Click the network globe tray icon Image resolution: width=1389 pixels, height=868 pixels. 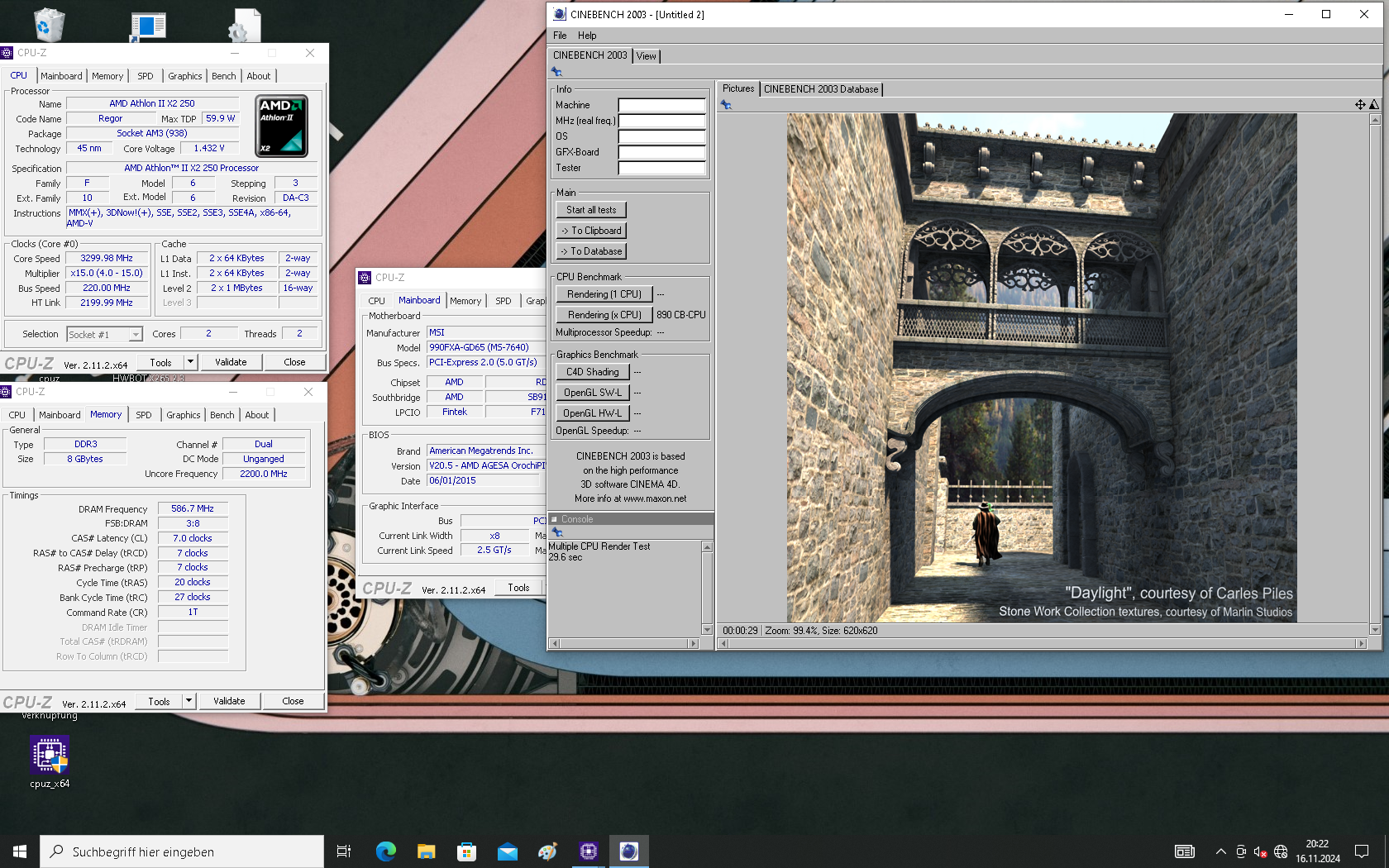(x=1281, y=851)
